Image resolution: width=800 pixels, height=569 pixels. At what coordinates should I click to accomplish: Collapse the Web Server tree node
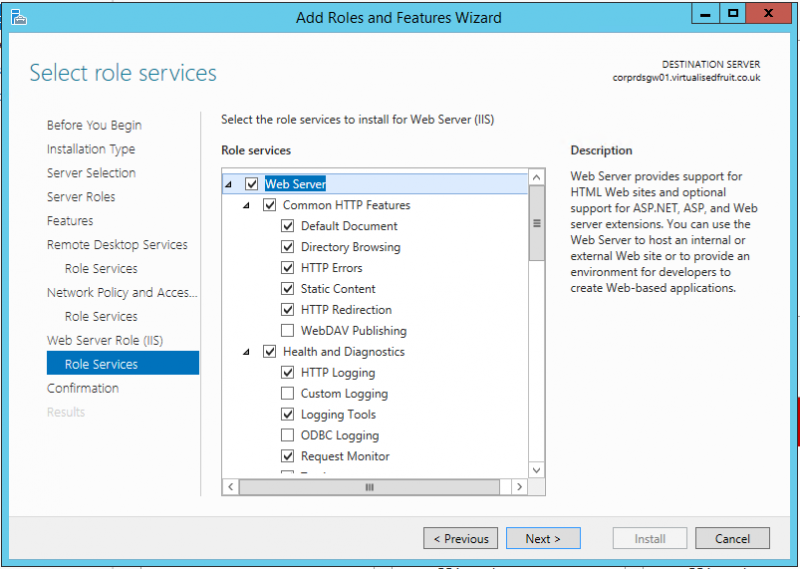pyautogui.click(x=229, y=184)
